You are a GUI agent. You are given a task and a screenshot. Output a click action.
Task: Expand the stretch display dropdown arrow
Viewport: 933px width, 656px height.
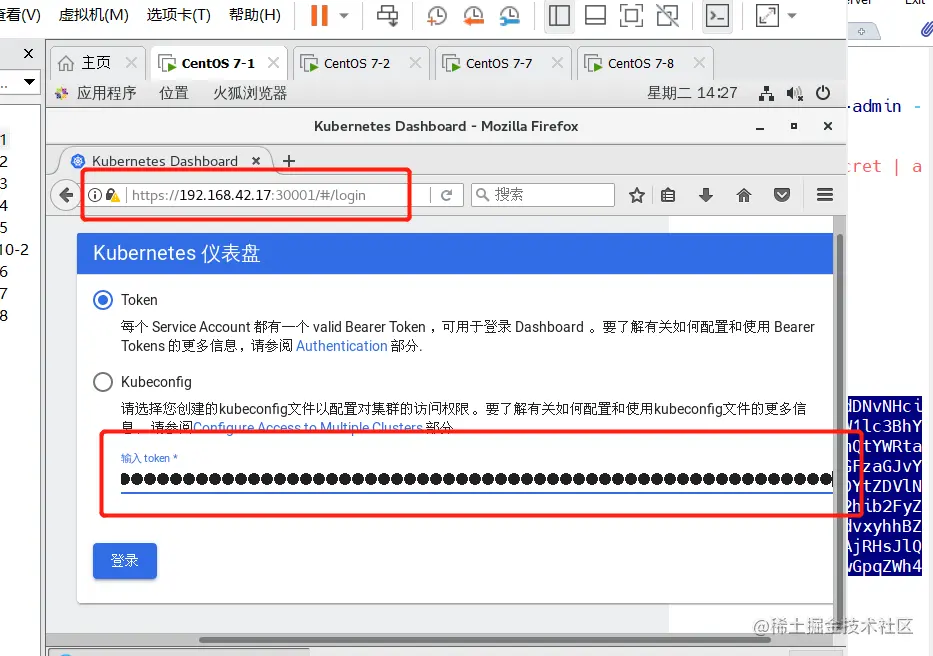coord(792,15)
